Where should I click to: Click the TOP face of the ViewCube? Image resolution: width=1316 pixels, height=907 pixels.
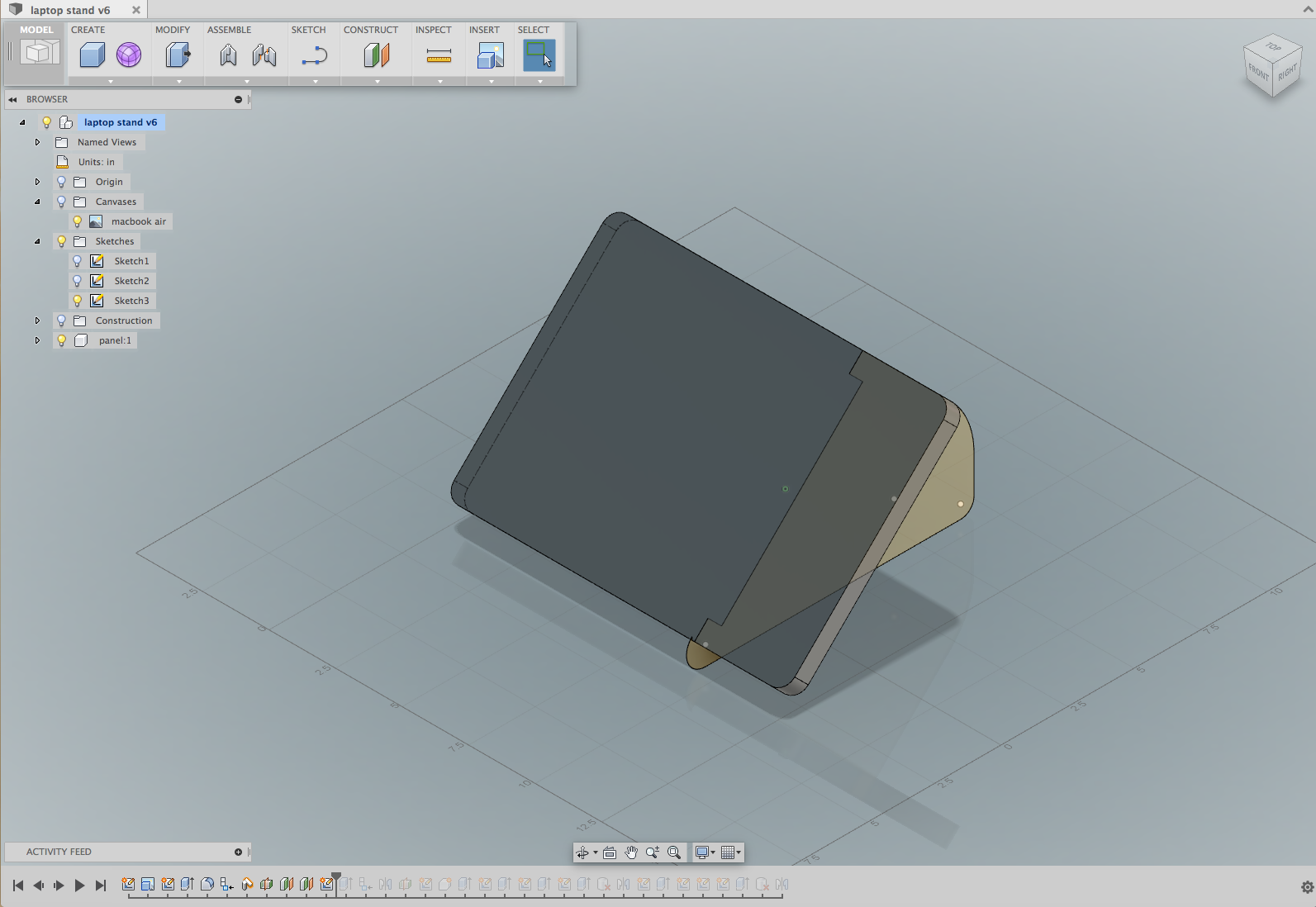(x=1273, y=47)
